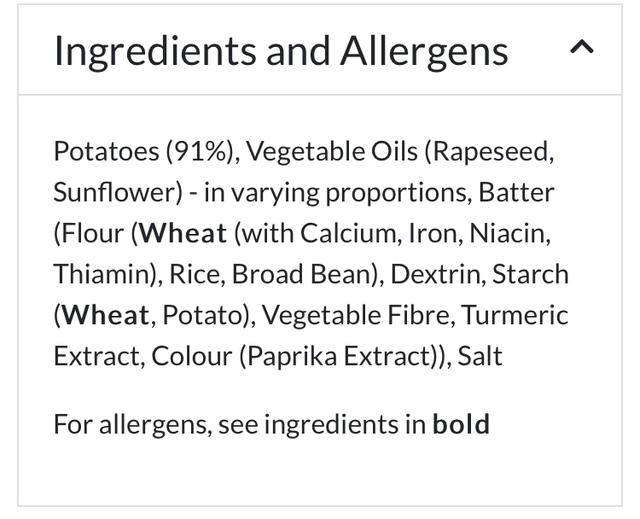Click the bold word "bold"

click(461, 423)
